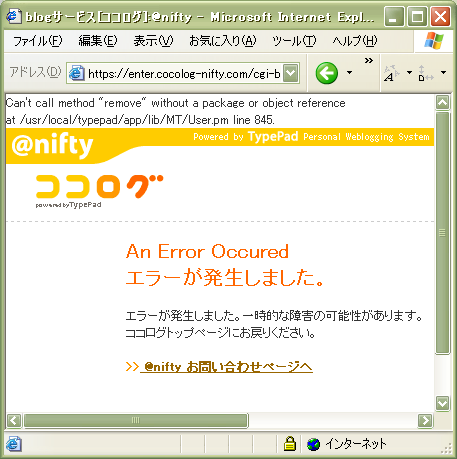Screen dimensions: 457x459
Task: Expand the toolbar overflow chevron
Action: (x=368, y=60)
